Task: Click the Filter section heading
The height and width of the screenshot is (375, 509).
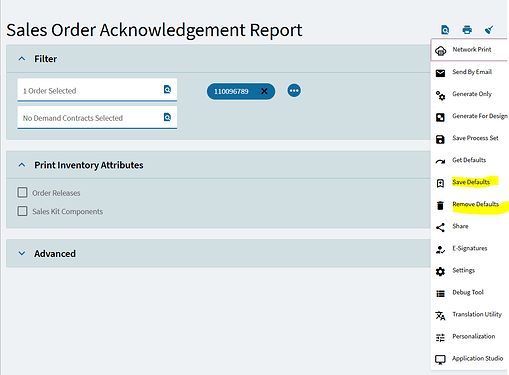Action: point(45,59)
